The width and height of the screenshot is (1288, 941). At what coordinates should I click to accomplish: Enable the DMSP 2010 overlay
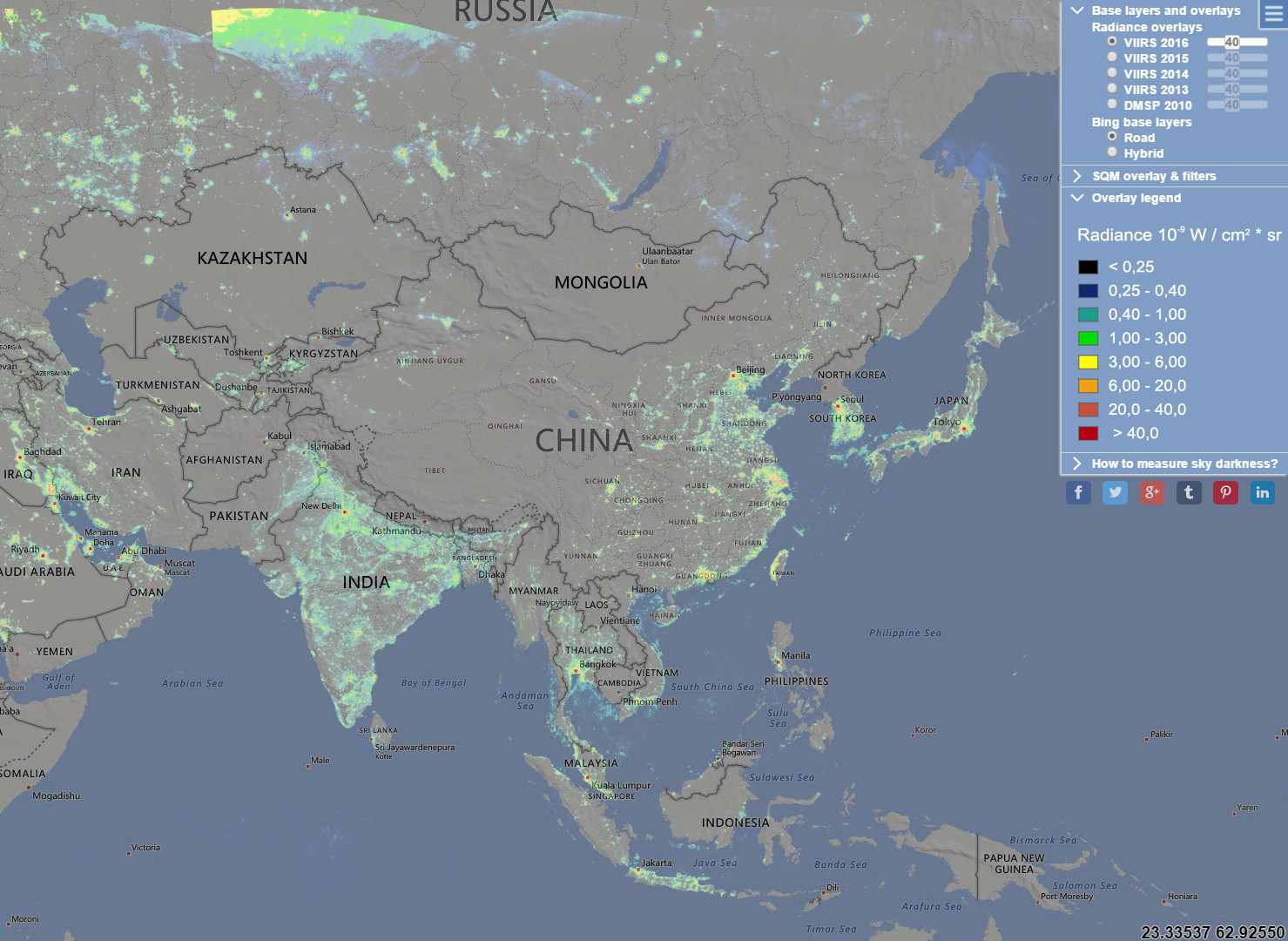[x=1112, y=104]
